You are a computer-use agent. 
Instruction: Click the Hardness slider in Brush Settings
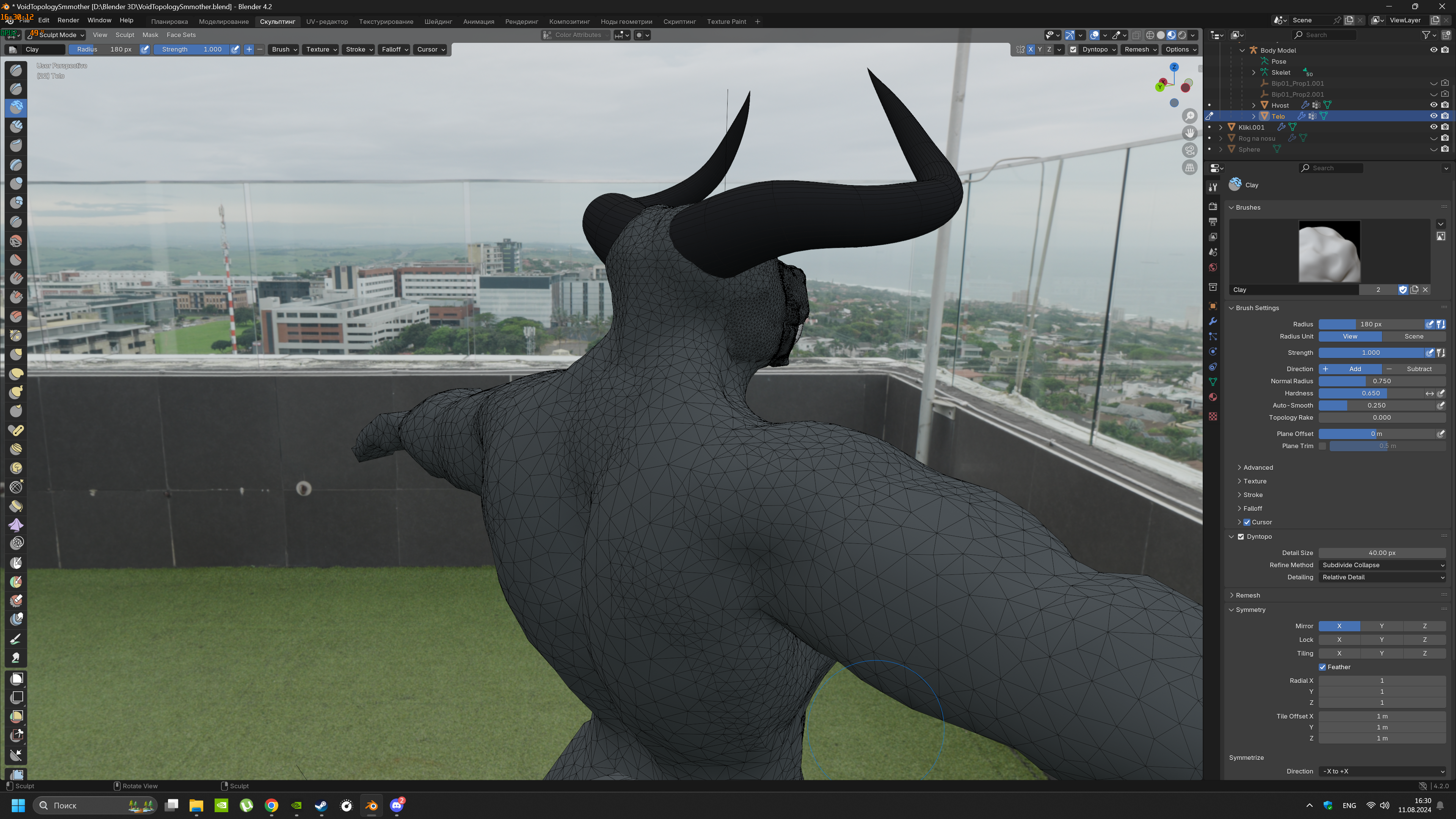pos(1371,393)
